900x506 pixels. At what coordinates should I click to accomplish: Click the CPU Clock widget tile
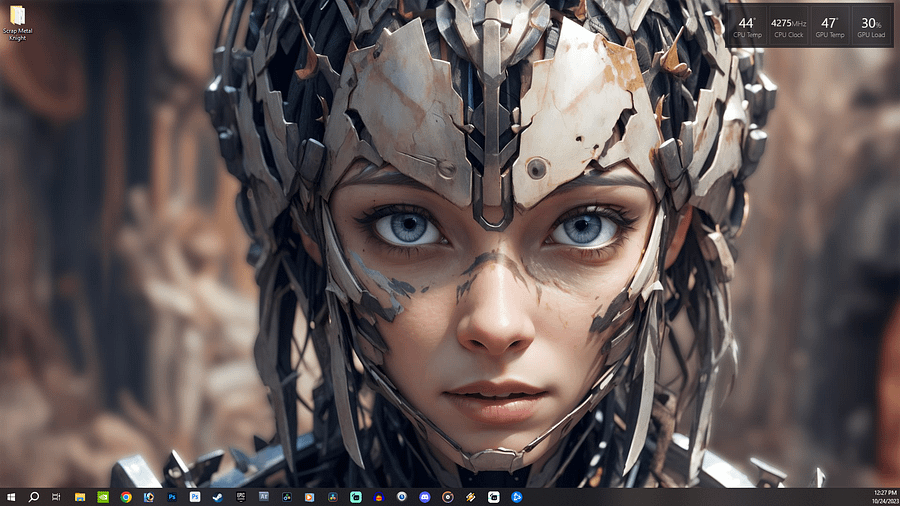(789, 26)
